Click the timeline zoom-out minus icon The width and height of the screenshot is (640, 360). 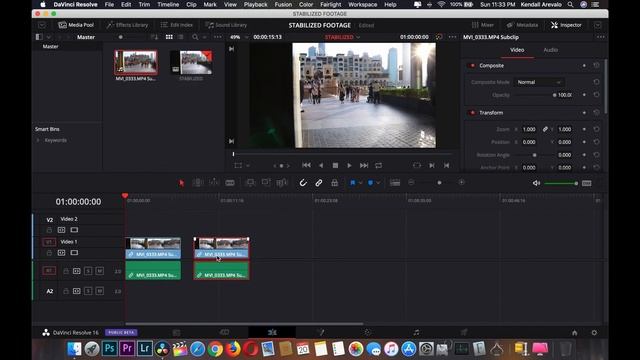411,182
